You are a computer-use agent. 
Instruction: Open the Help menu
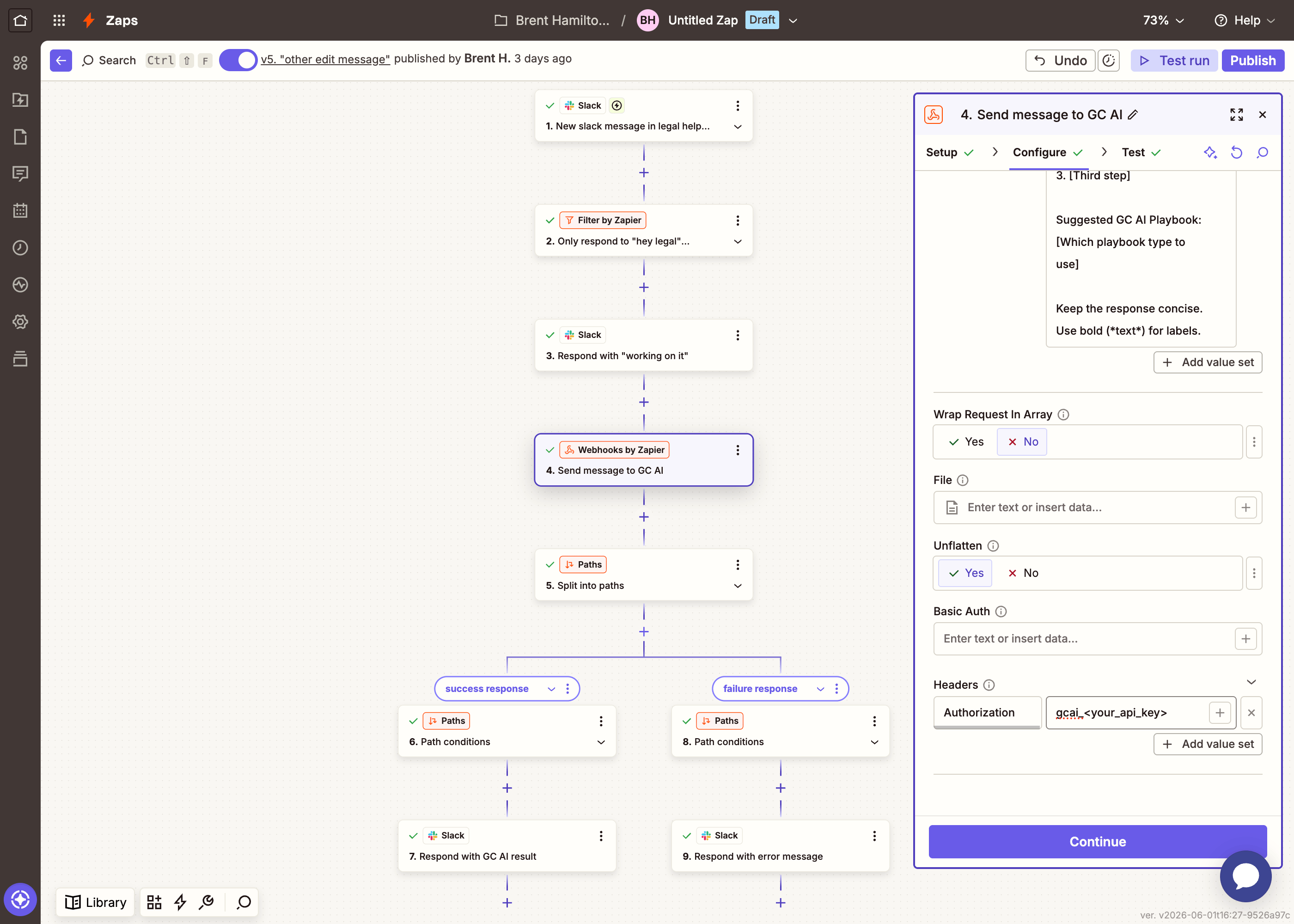pyautogui.click(x=1245, y=20)
